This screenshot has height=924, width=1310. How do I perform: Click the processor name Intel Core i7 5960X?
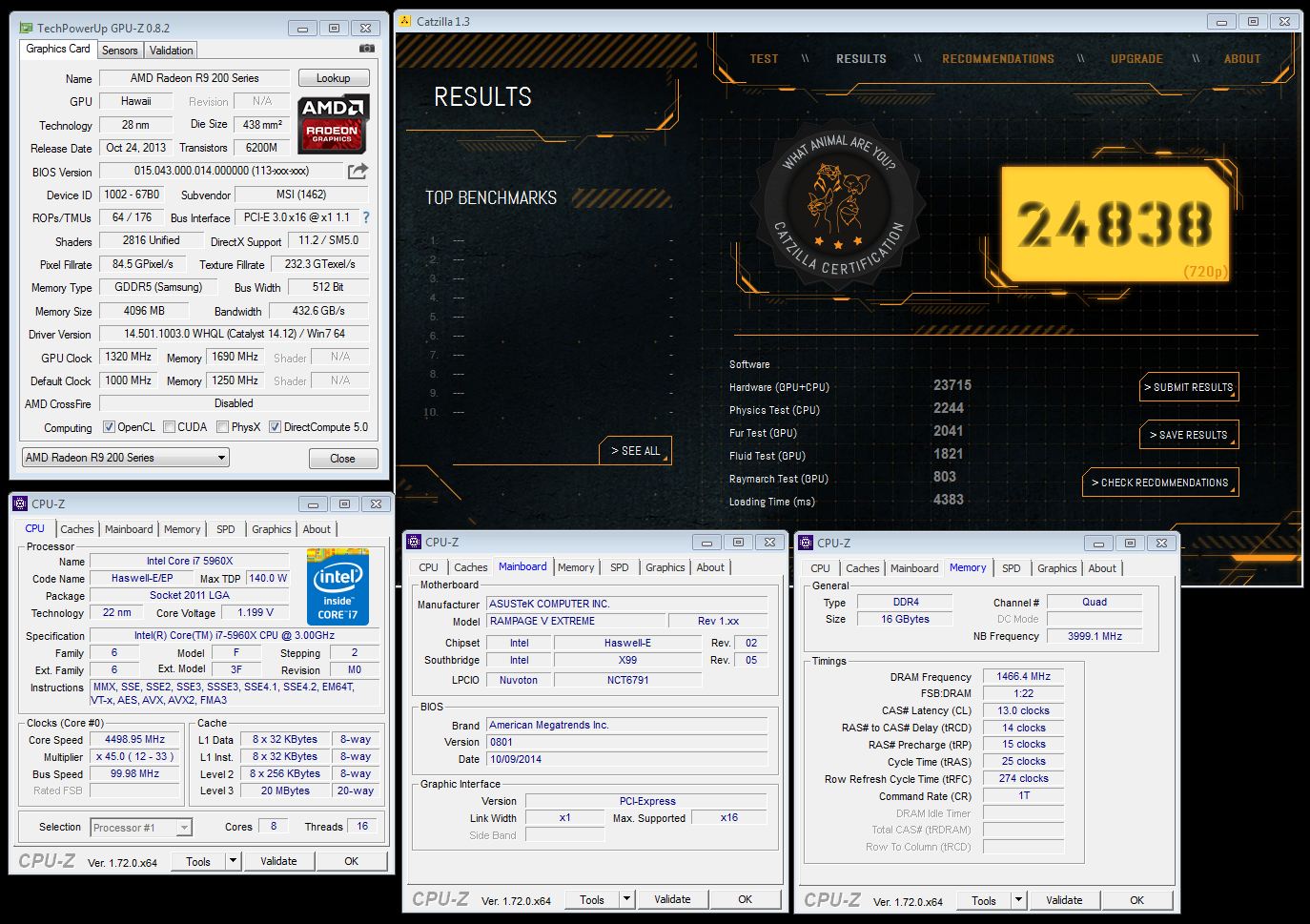(190, 561)
